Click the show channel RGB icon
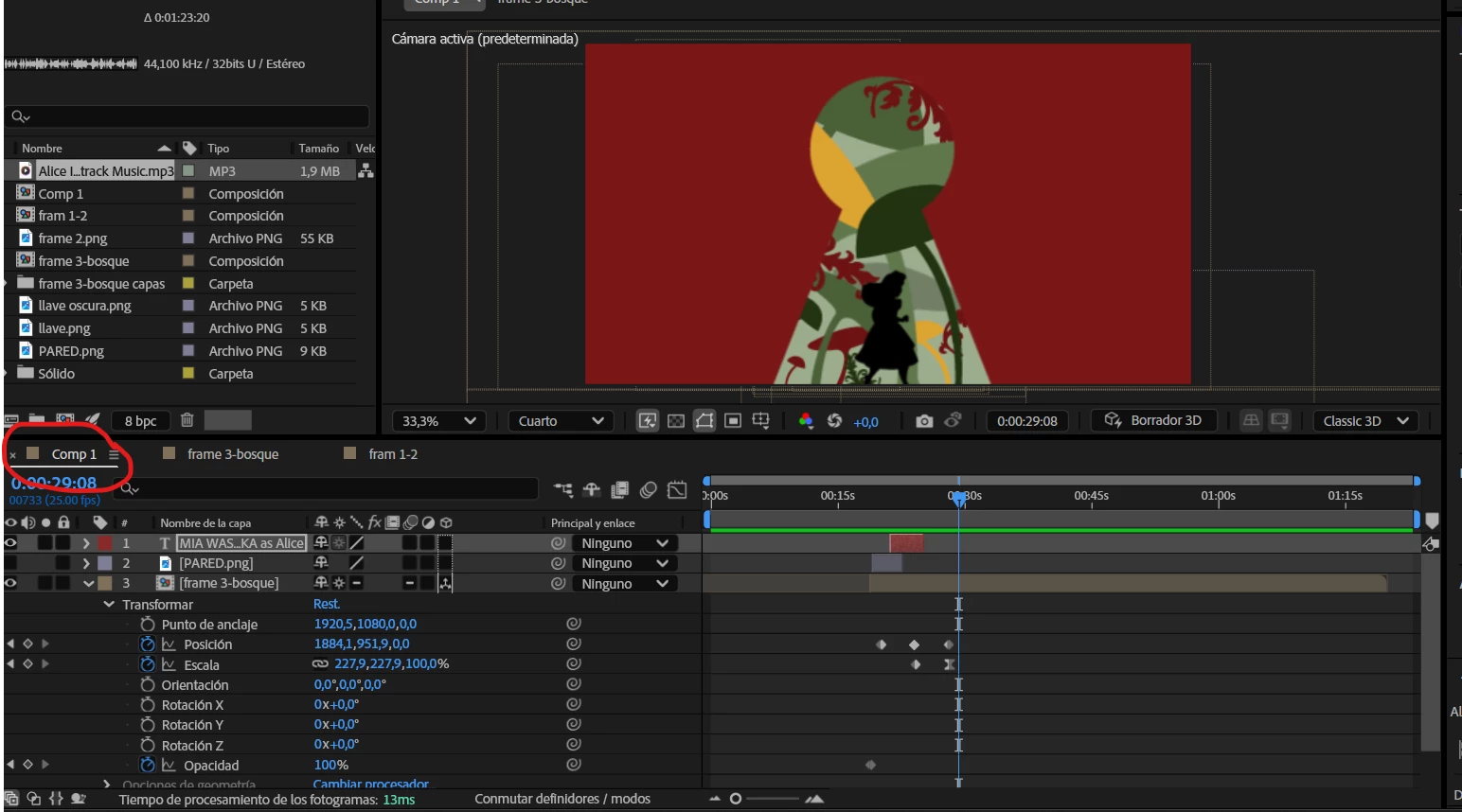The image size is (1462, 812). pos(806,421)
